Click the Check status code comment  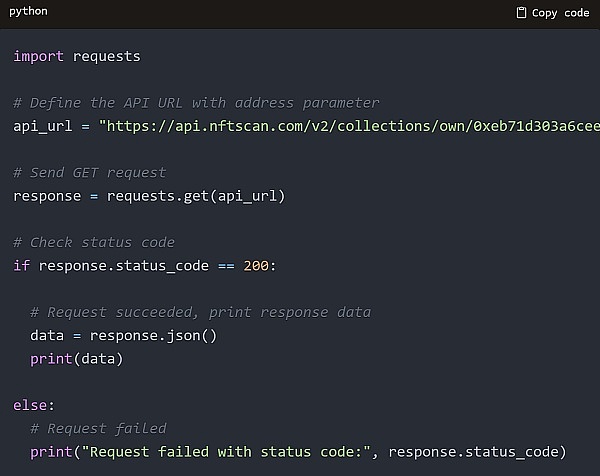[94, 242]
